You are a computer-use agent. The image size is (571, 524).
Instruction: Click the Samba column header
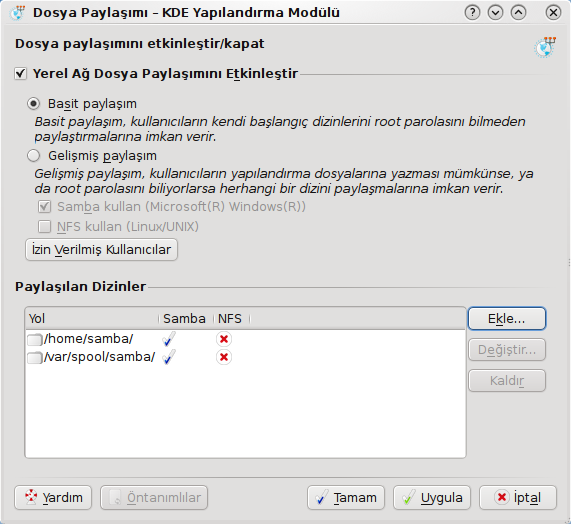[186, 319]
